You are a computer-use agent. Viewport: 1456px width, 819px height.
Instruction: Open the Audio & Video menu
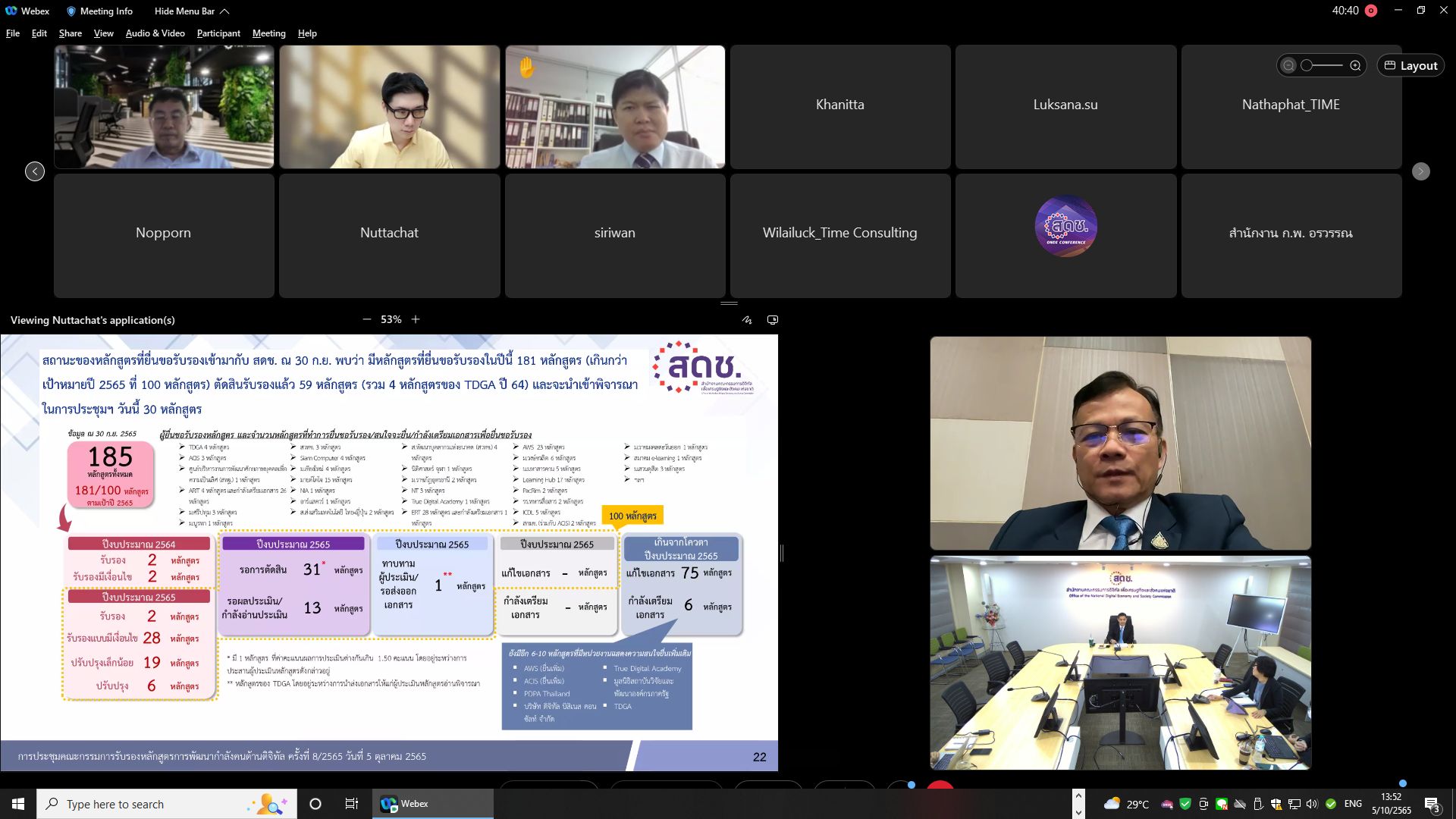(x=155, y=33)
